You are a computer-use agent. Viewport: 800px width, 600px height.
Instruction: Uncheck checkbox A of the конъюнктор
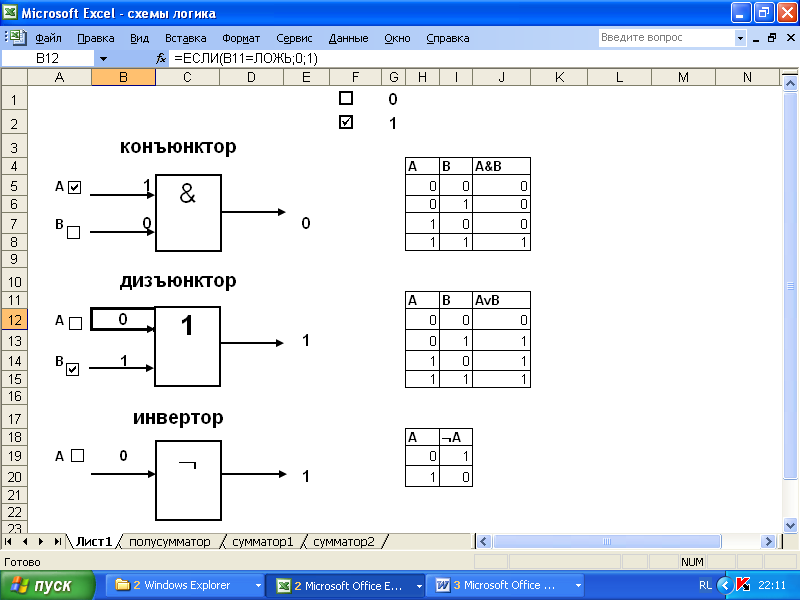point(74,187)
